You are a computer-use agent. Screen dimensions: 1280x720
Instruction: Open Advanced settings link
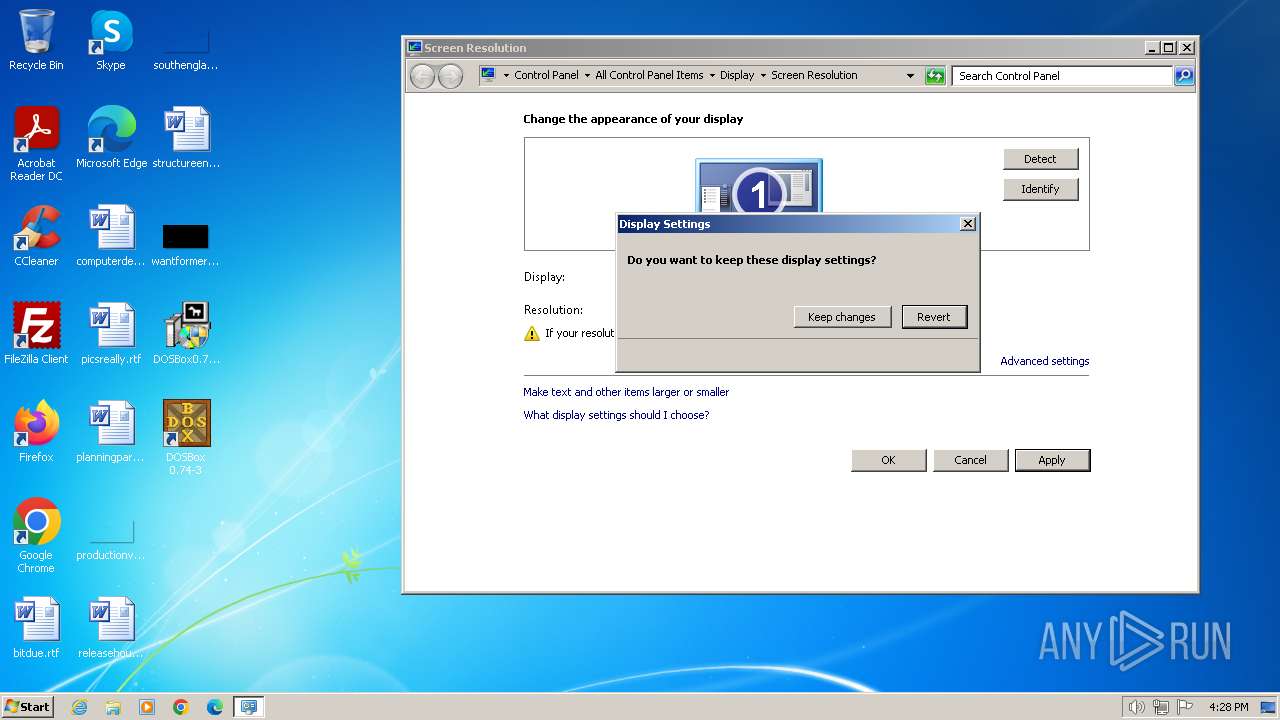[x=1044, y=361]
